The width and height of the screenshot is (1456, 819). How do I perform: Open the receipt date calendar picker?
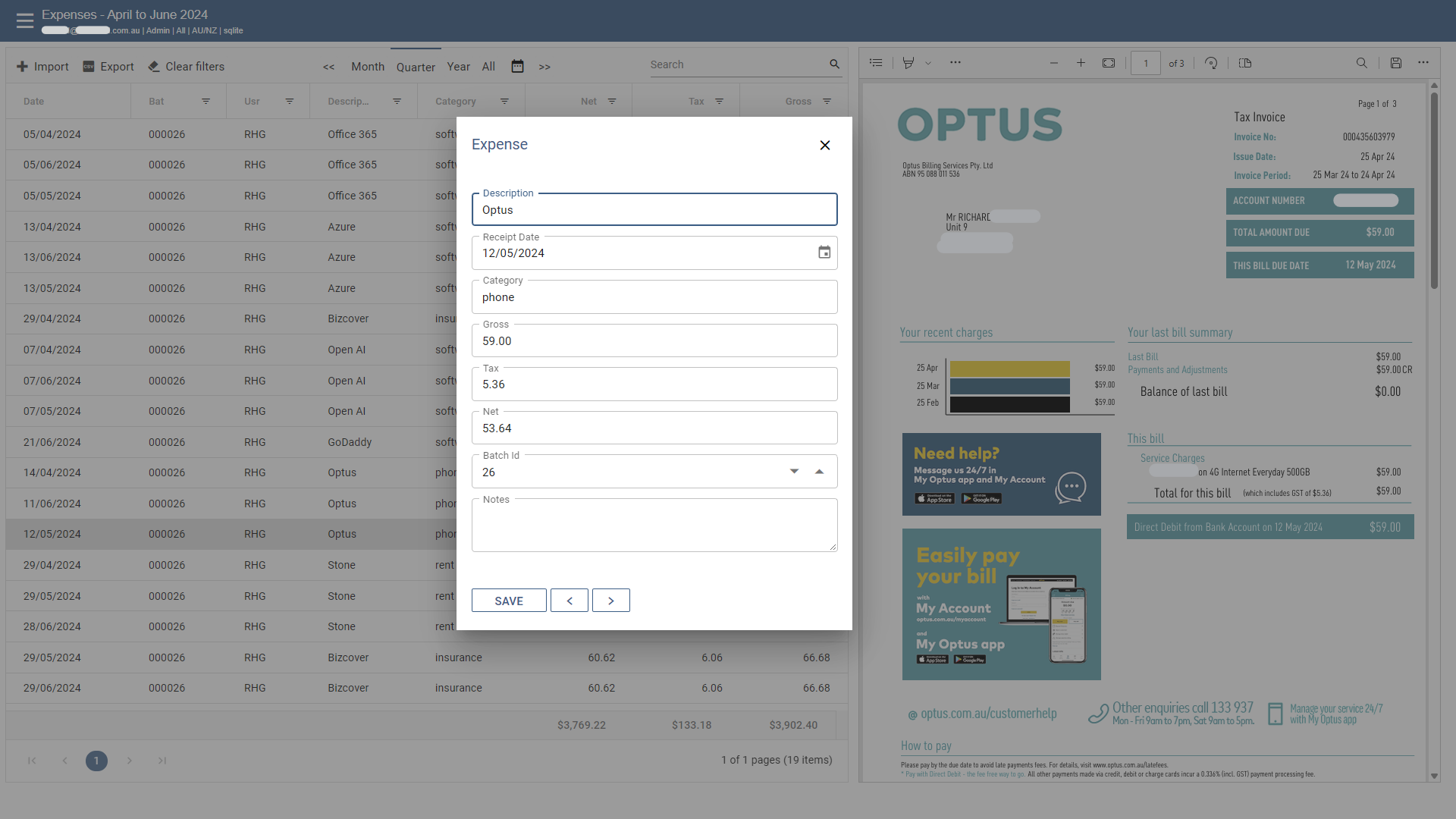point(824,253)
